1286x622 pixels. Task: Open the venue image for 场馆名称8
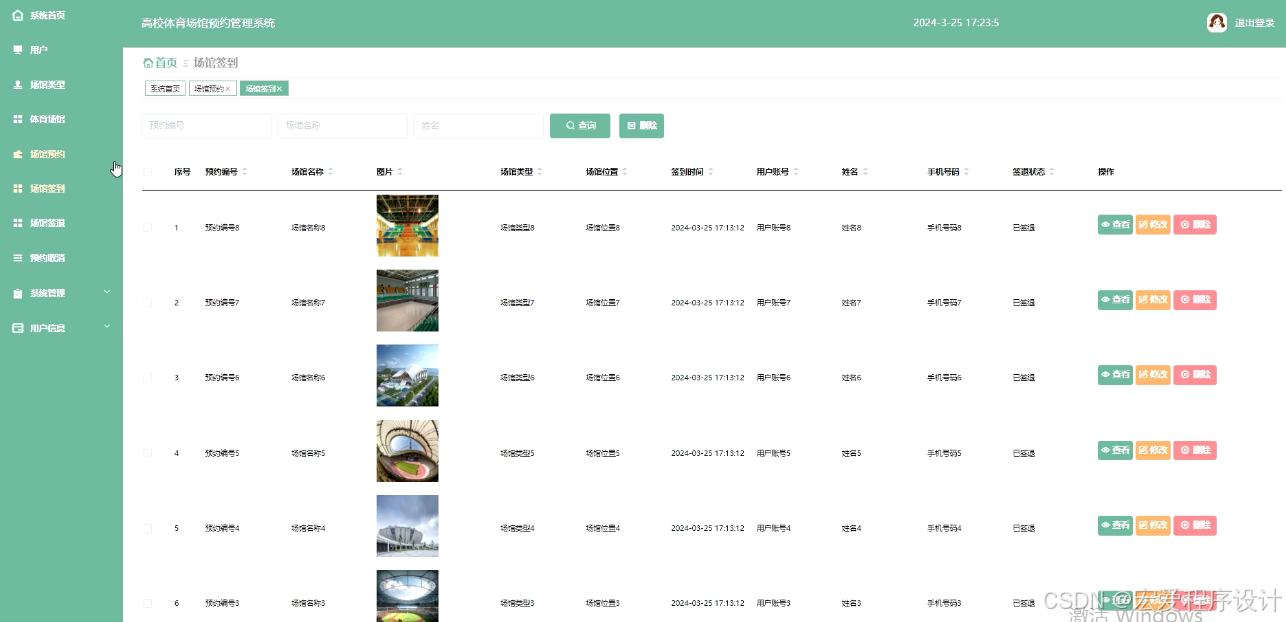(x=407, y=226)
